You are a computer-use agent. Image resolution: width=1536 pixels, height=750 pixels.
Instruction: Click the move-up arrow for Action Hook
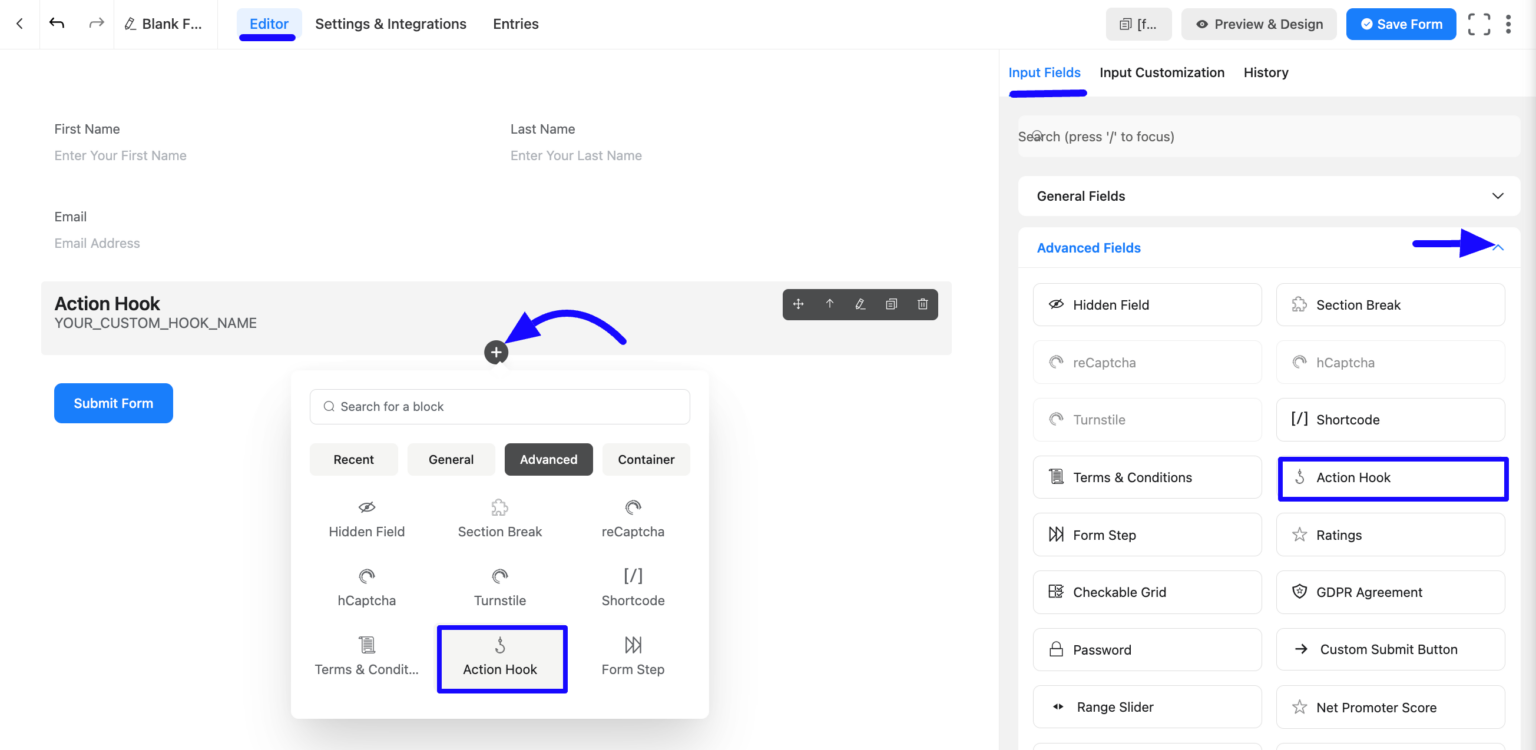[830, 303]
